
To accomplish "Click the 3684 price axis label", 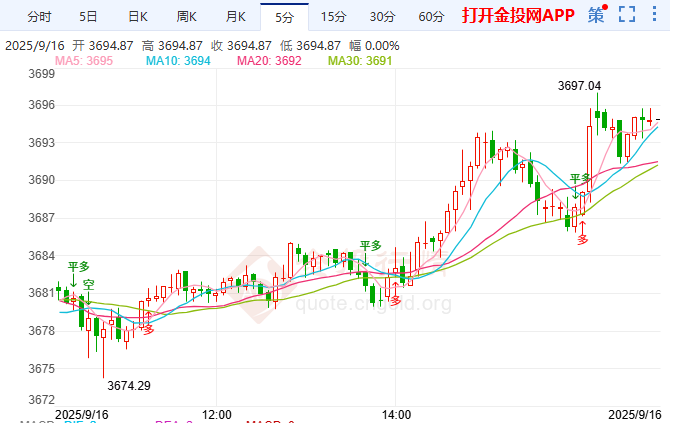I will click(42, 256).
